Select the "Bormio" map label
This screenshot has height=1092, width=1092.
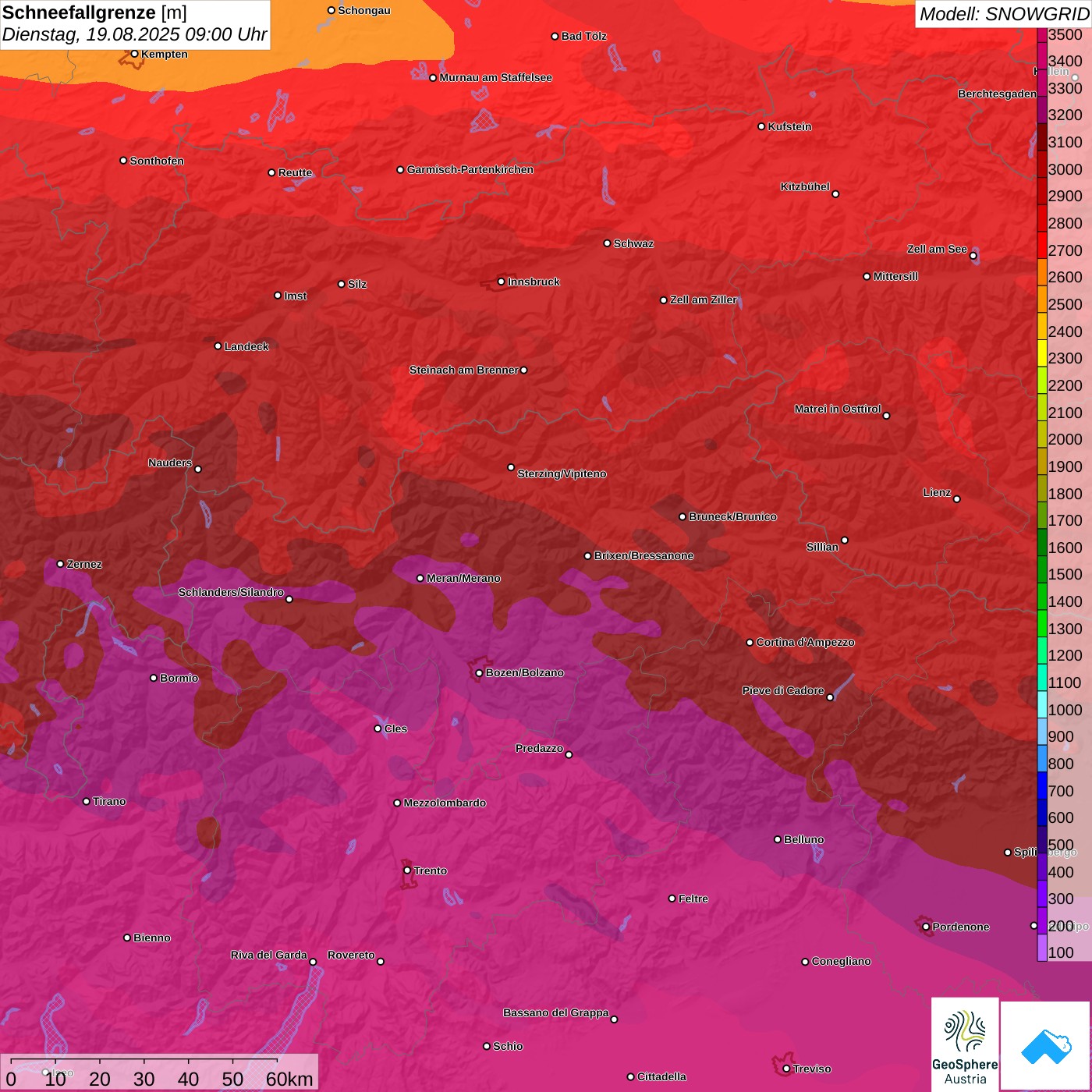[x=179, y=678]
